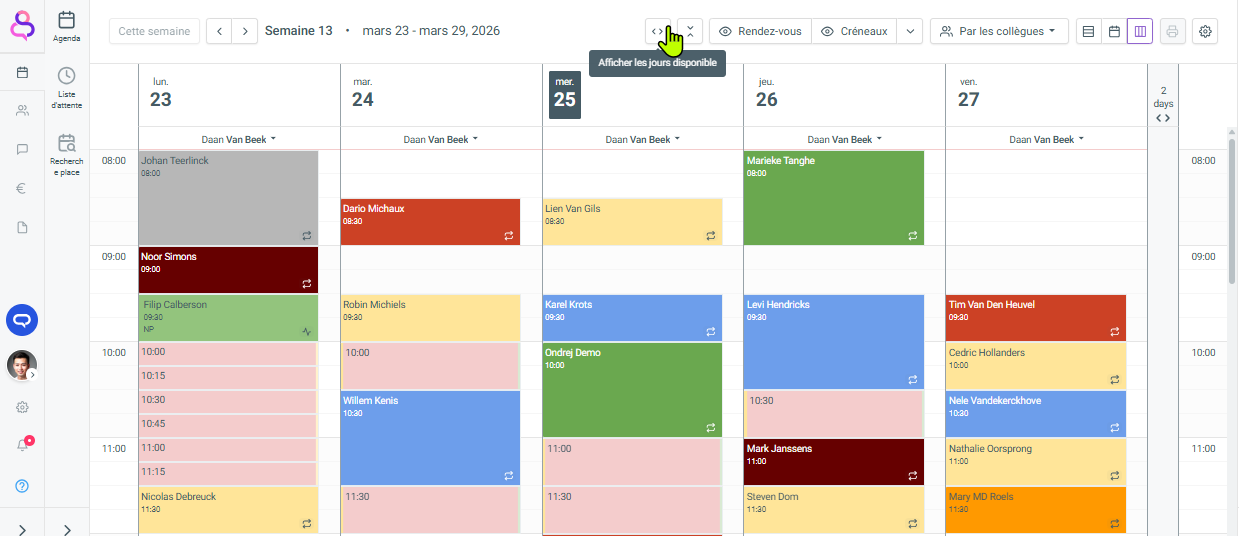The image size is (1239, 536).
Task: Click the print agenda icon
Action: (x=1172, y=31)
